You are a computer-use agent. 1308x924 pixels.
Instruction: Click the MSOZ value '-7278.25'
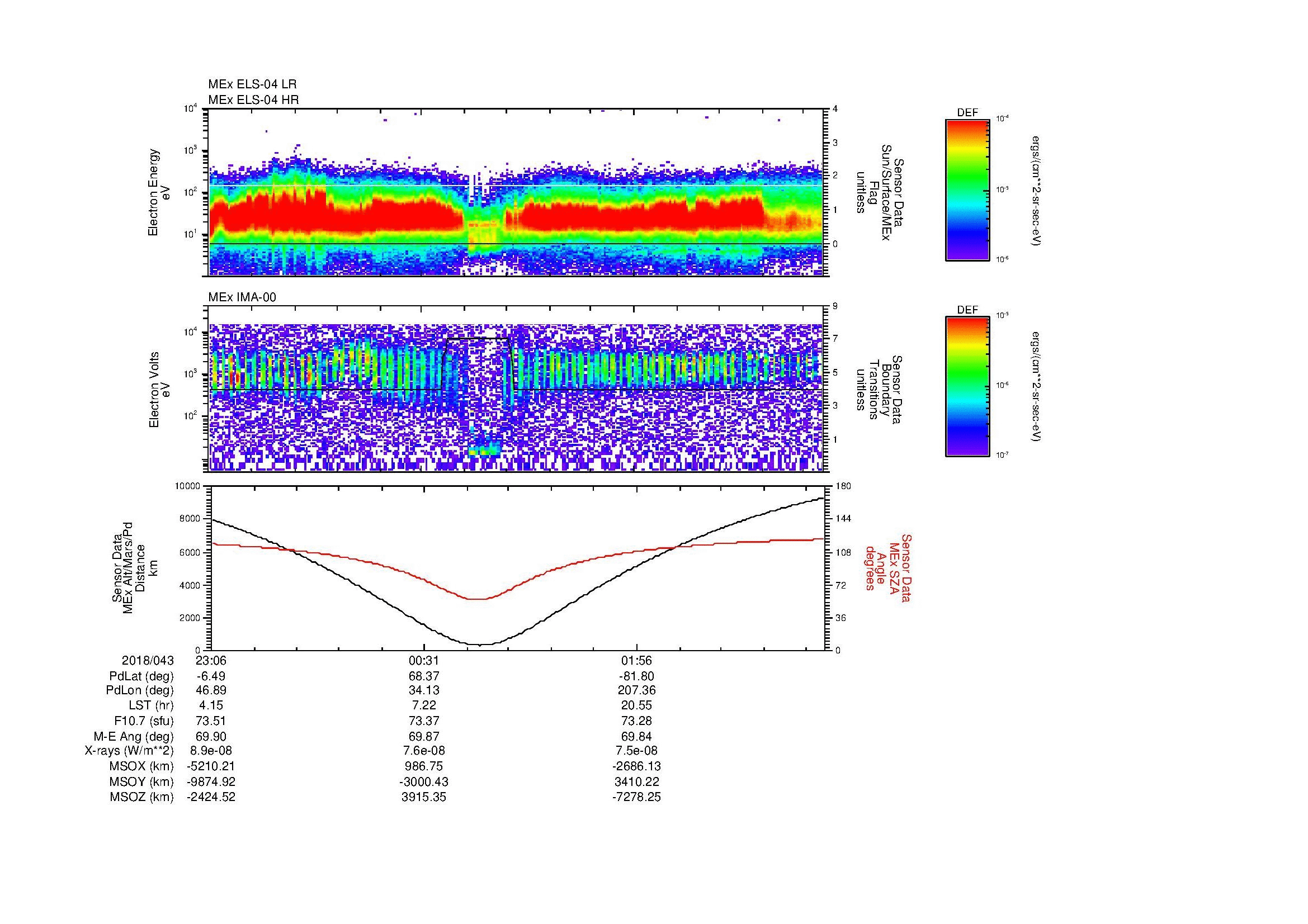pyautogui.click(x=637, y=797)
